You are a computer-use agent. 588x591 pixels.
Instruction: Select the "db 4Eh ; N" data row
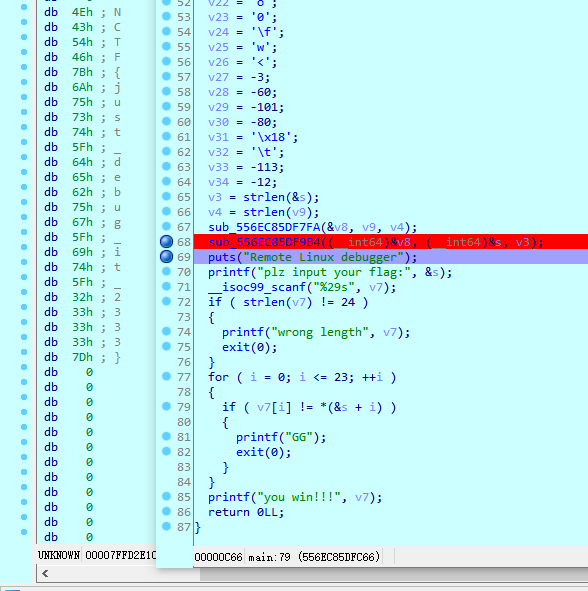pos(83,12)
